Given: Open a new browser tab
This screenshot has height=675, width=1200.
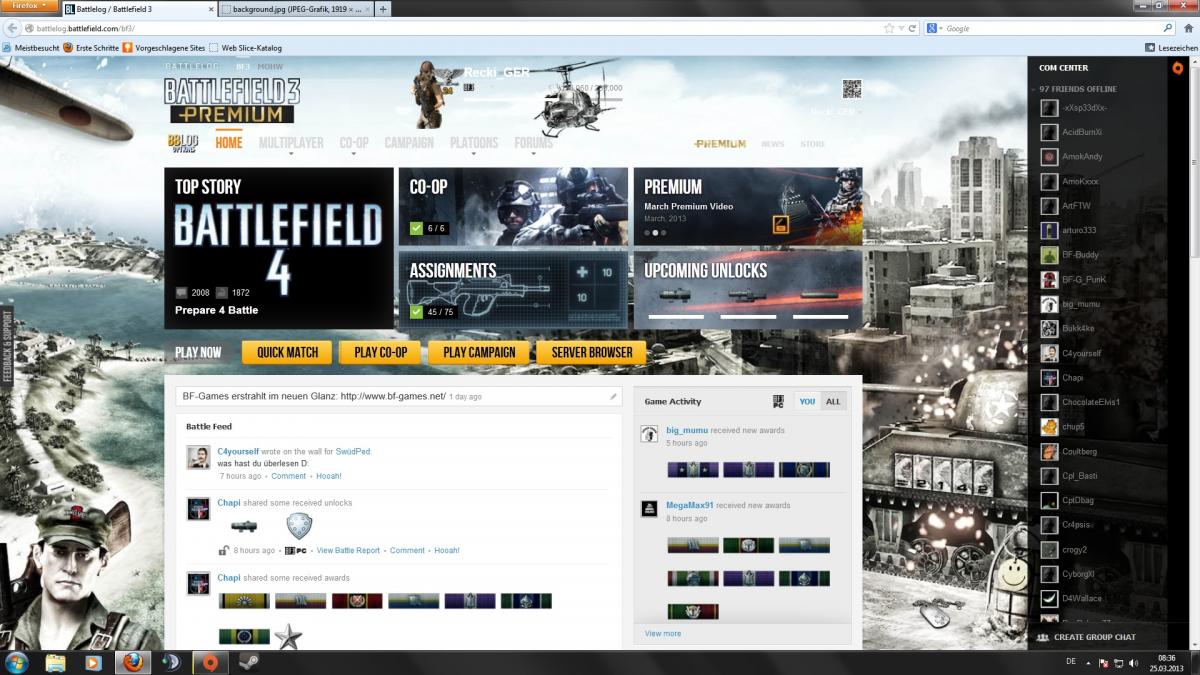Looking at the screenshot, I should [x=384, y=9].
